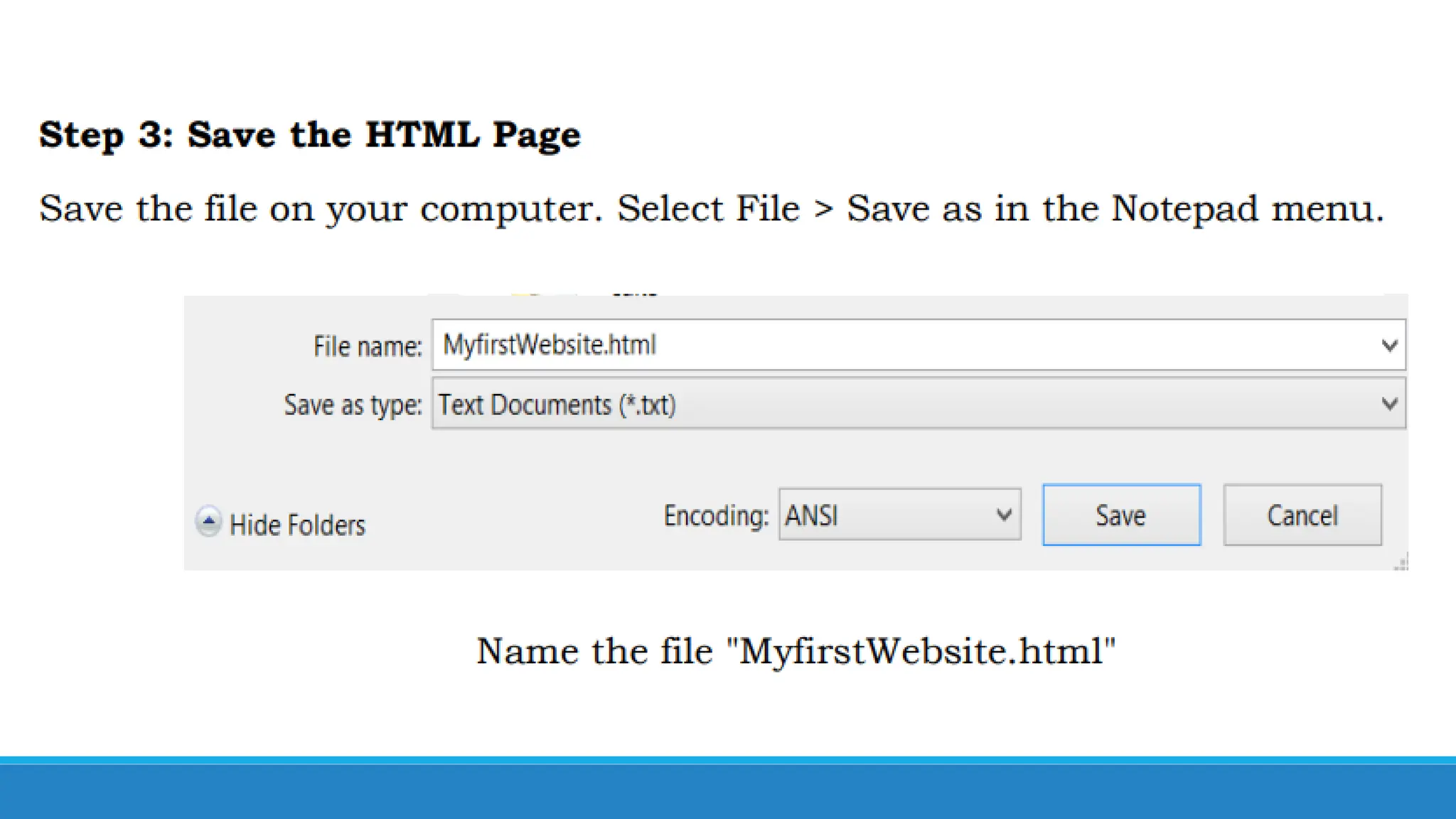This screenshot has height=819, width=1456.
Task: Click the resize grip at dialog corner
Action: pos(1401,562)
